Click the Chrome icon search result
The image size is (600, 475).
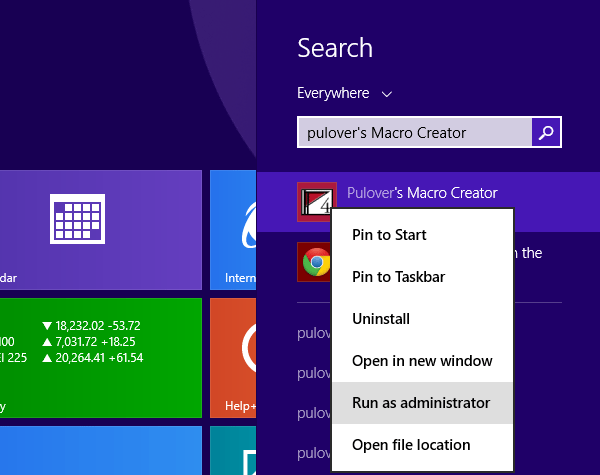tap(316, 262)
